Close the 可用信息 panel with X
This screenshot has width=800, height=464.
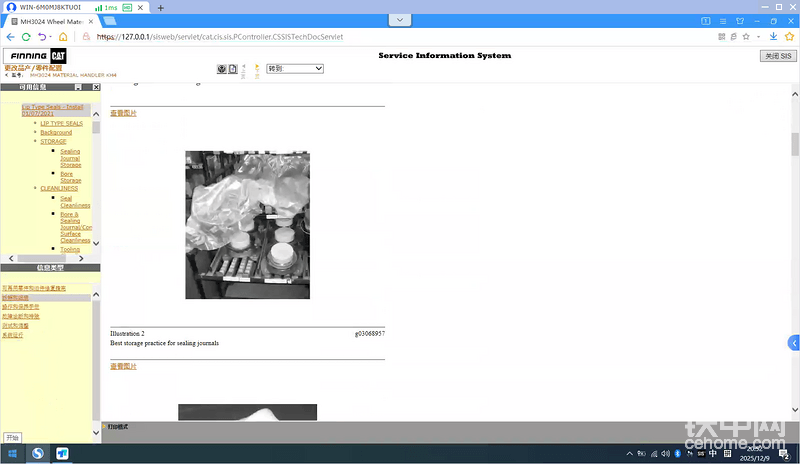tap(96, 87)
